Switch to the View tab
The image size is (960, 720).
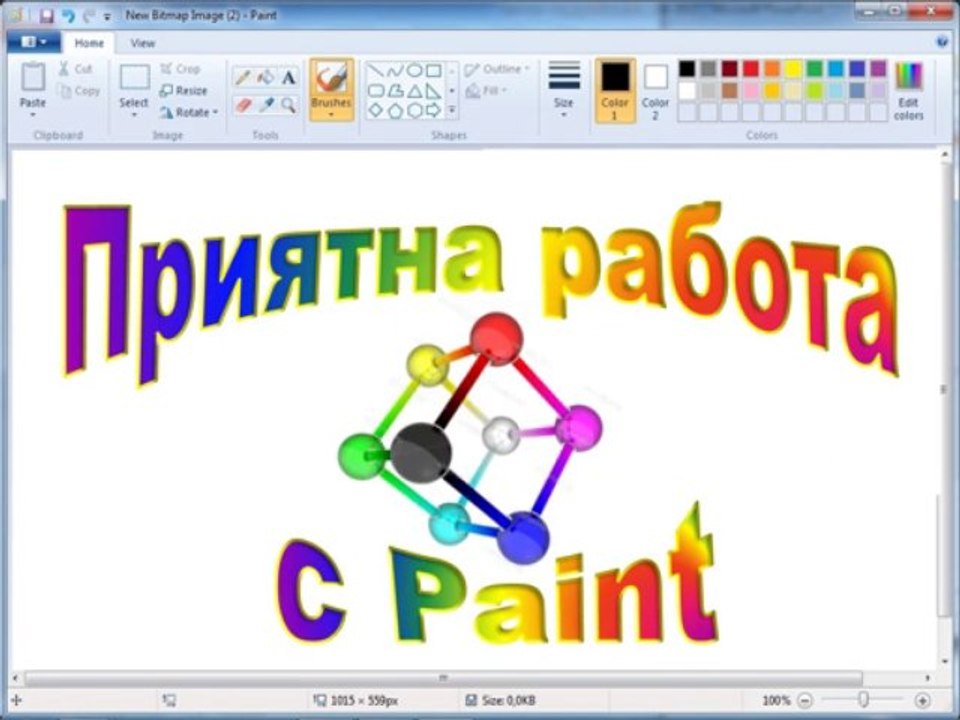142,43
